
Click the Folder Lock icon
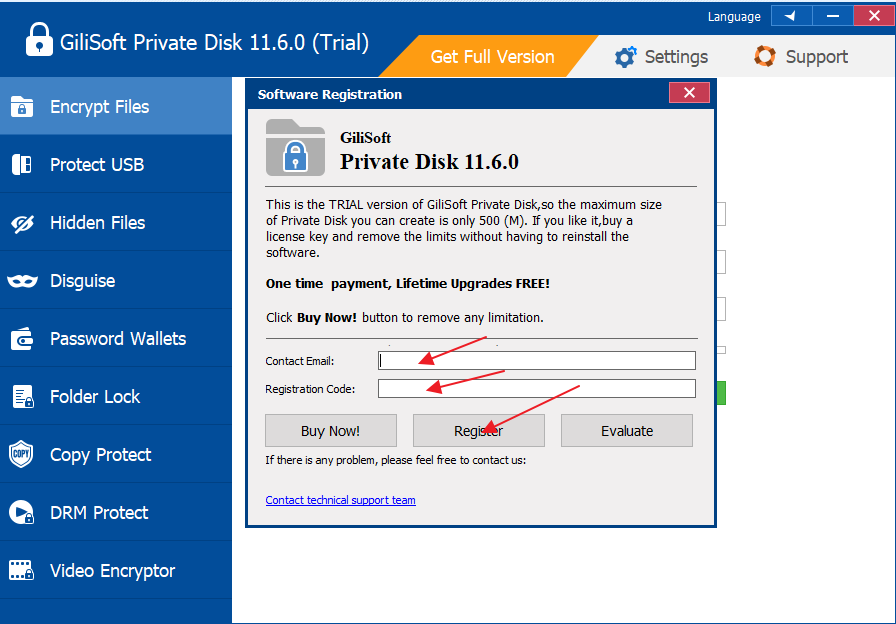pyautogui.click(x=22, y=397)
